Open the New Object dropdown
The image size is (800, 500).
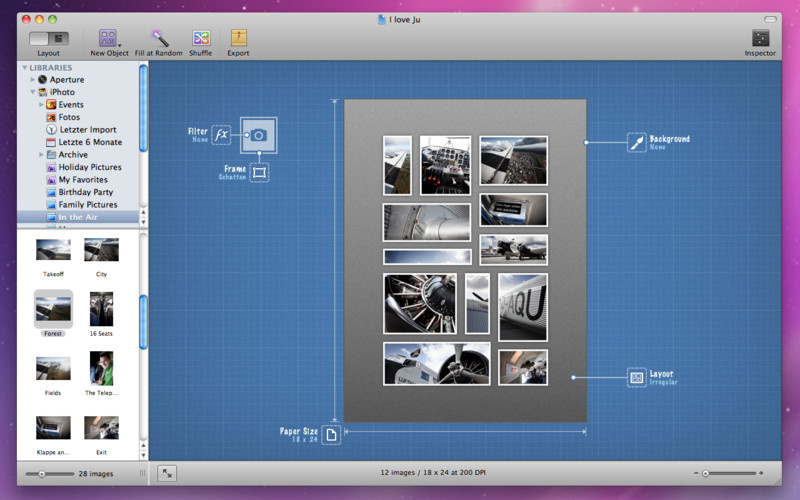[109, 39]
